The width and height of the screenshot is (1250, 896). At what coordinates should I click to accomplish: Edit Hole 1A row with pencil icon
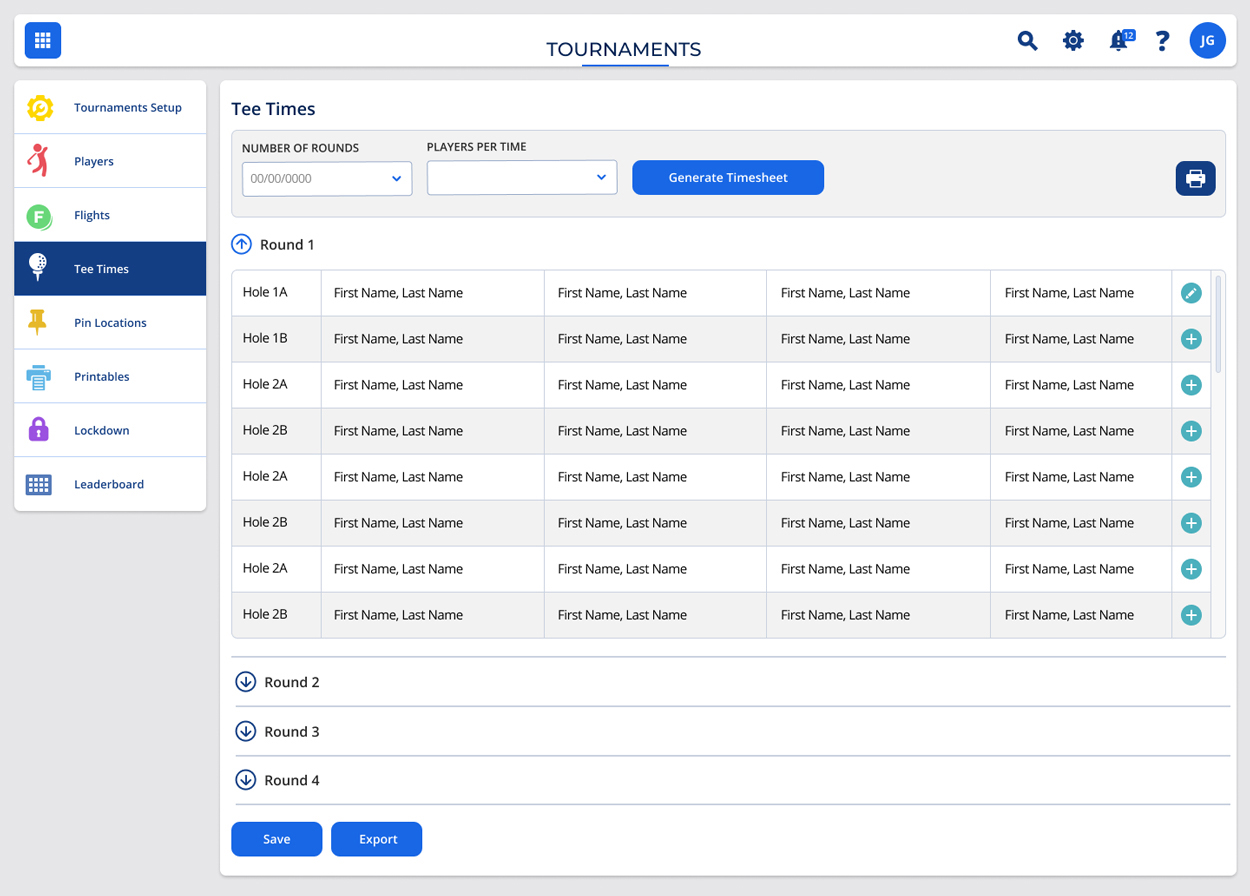click(1190, 293)
